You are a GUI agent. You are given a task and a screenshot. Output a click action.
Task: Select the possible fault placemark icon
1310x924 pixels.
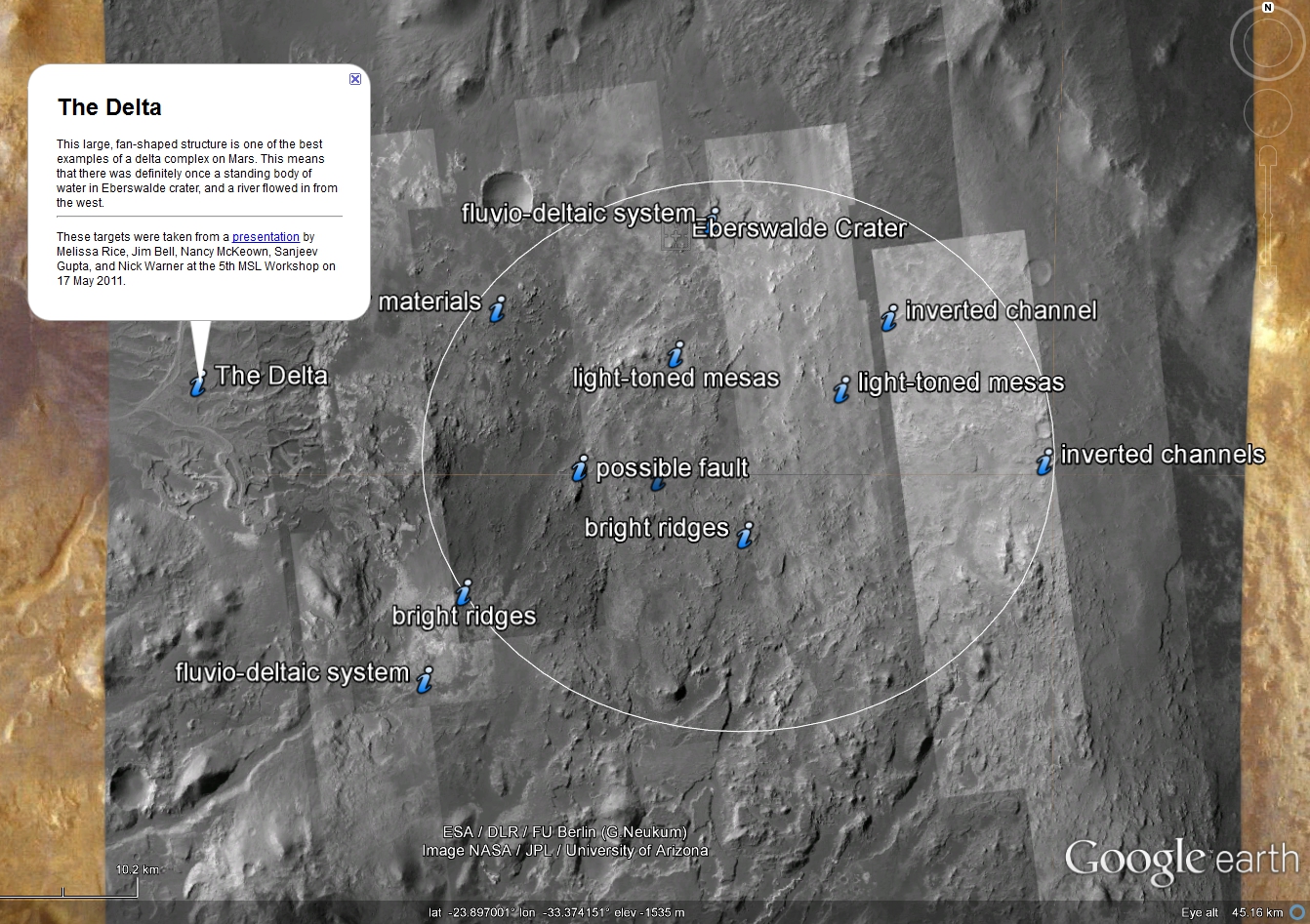[580, 467]
